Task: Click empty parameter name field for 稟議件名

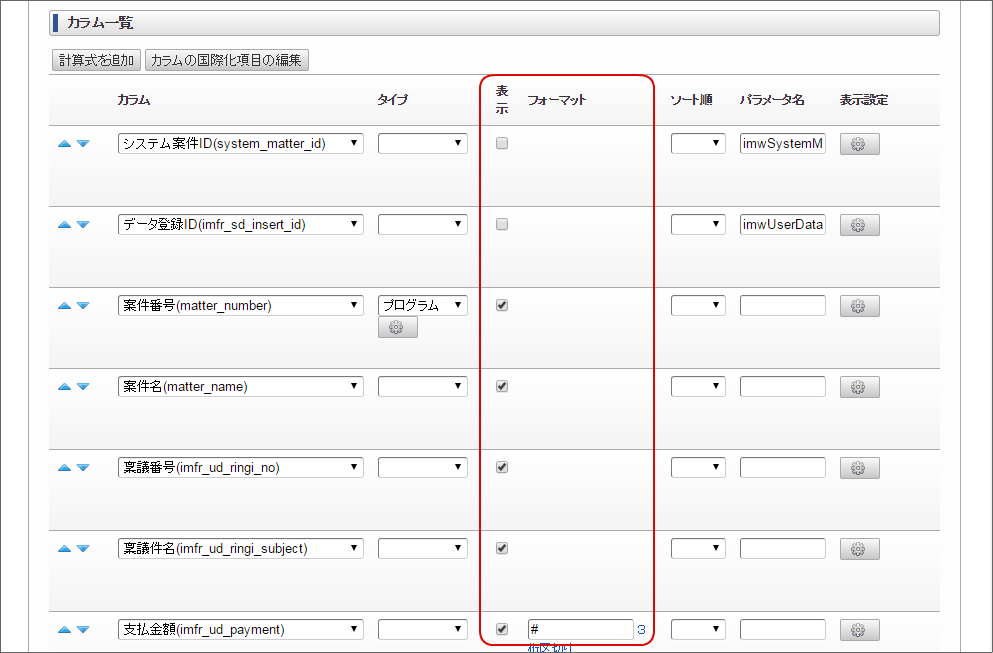Action: [783, 548]
